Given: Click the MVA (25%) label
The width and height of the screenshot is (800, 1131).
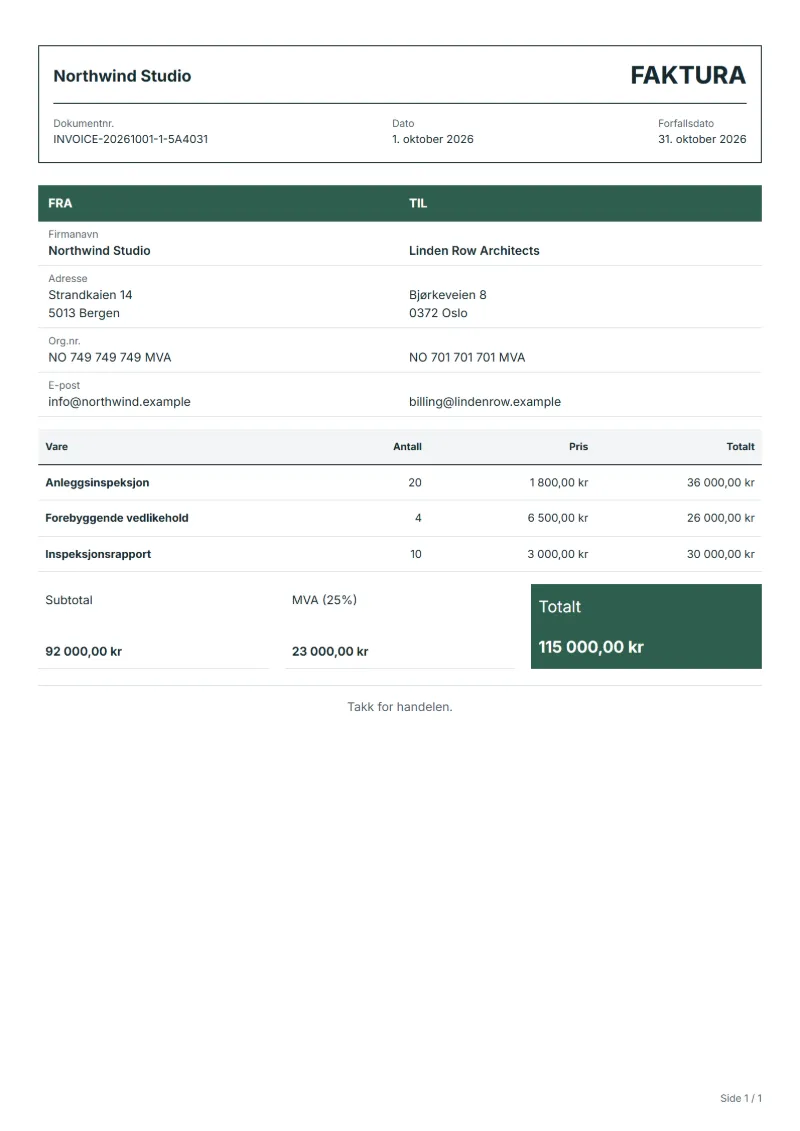Looking at the screenshot, I should click(324, 600).
